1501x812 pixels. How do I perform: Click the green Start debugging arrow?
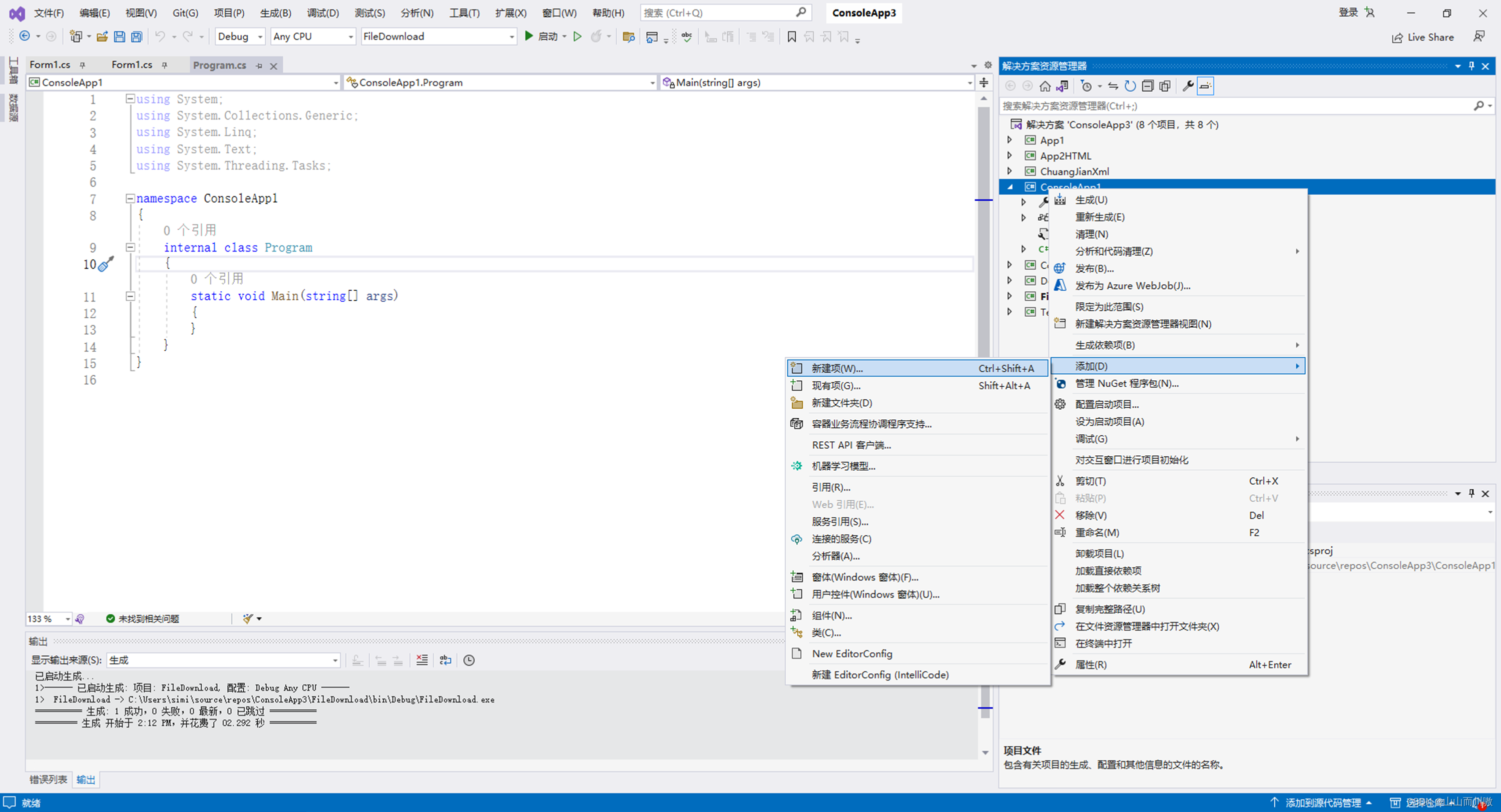tap(529, 36)
